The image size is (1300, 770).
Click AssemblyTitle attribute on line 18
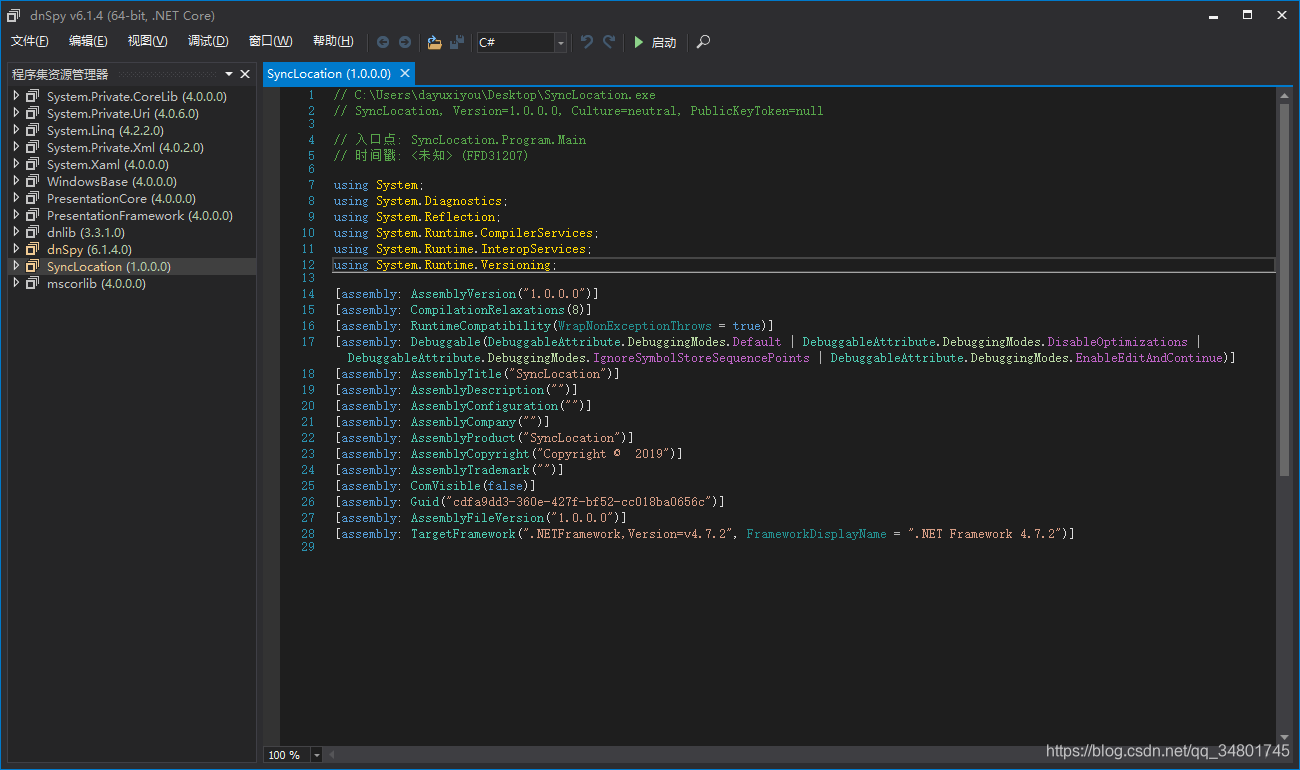456,374
